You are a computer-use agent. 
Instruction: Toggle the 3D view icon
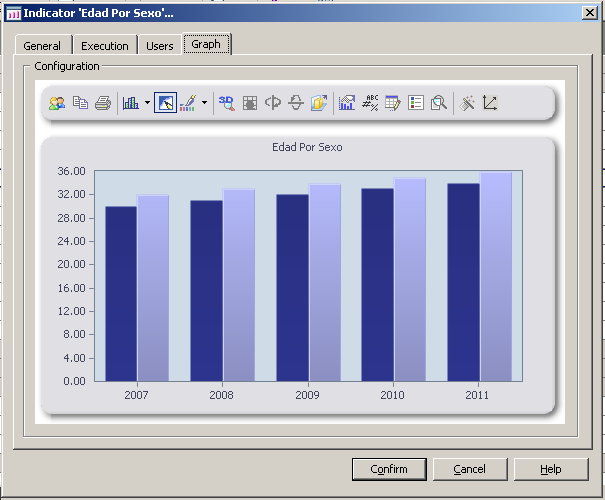coord(227,103)
